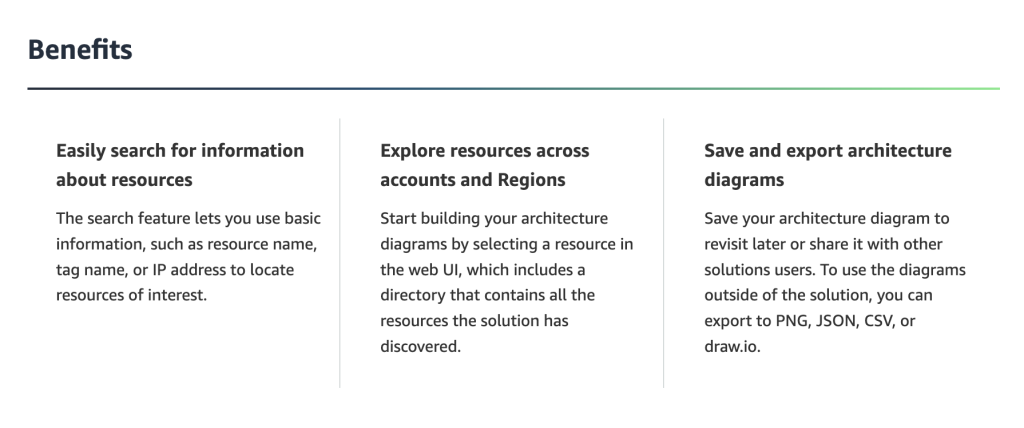Click the gradient divider line under Benefits
Viewport: 1024px width, 428px height.
[512, 89]
